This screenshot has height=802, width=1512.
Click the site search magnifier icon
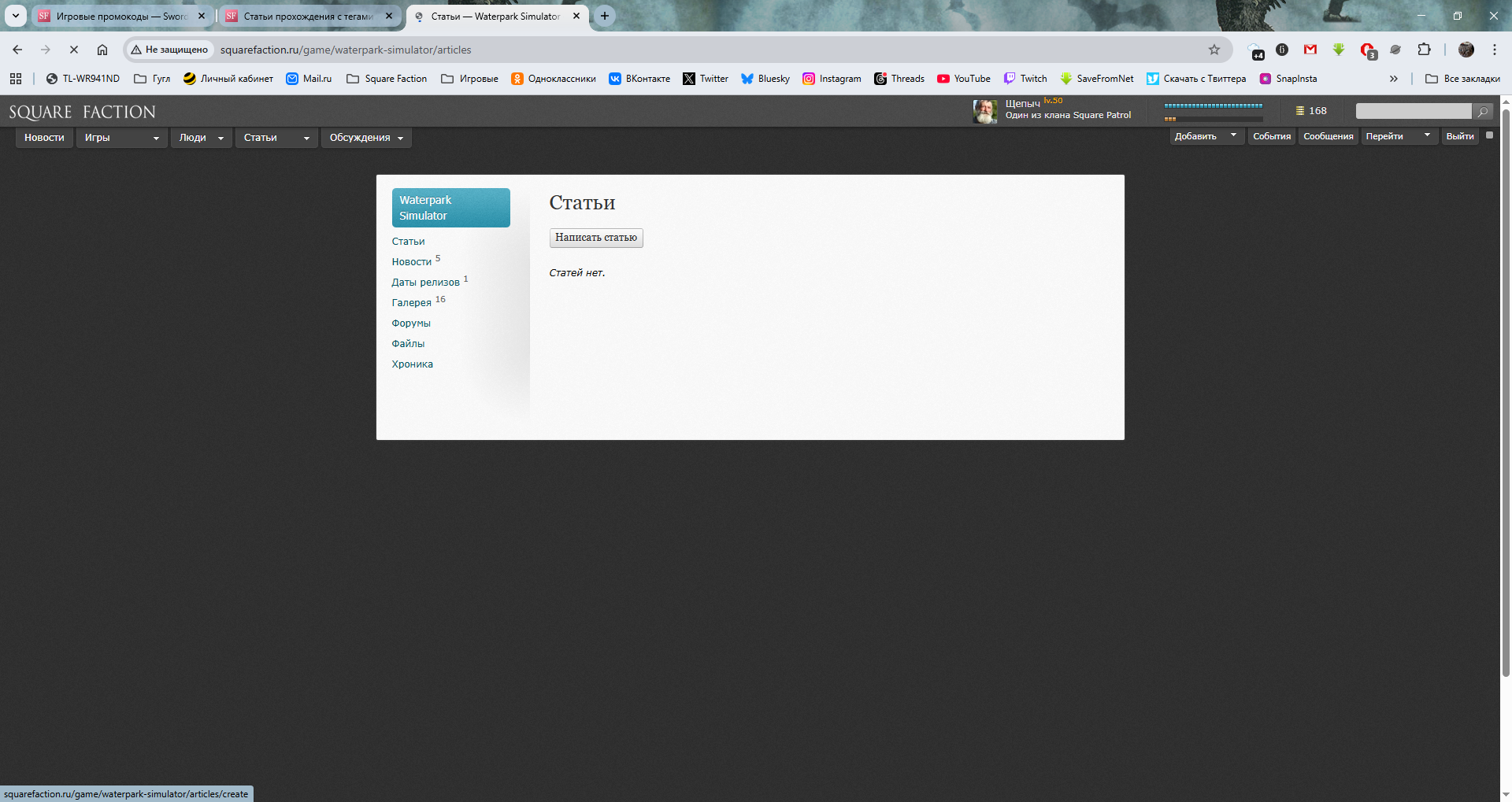(x=1483, y=112)
